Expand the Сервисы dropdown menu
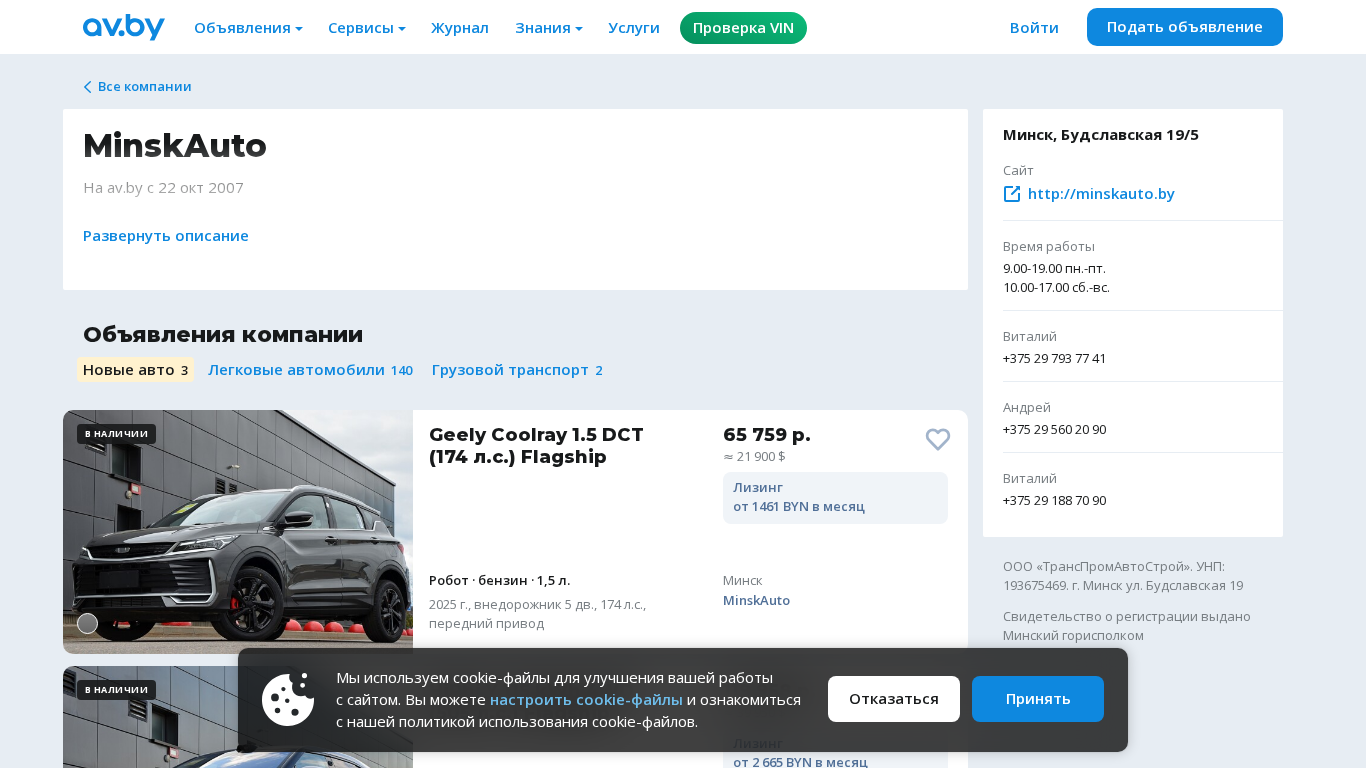Image resolution: width=1366 pixels, height=768 pixels. [x=367, y=28]
